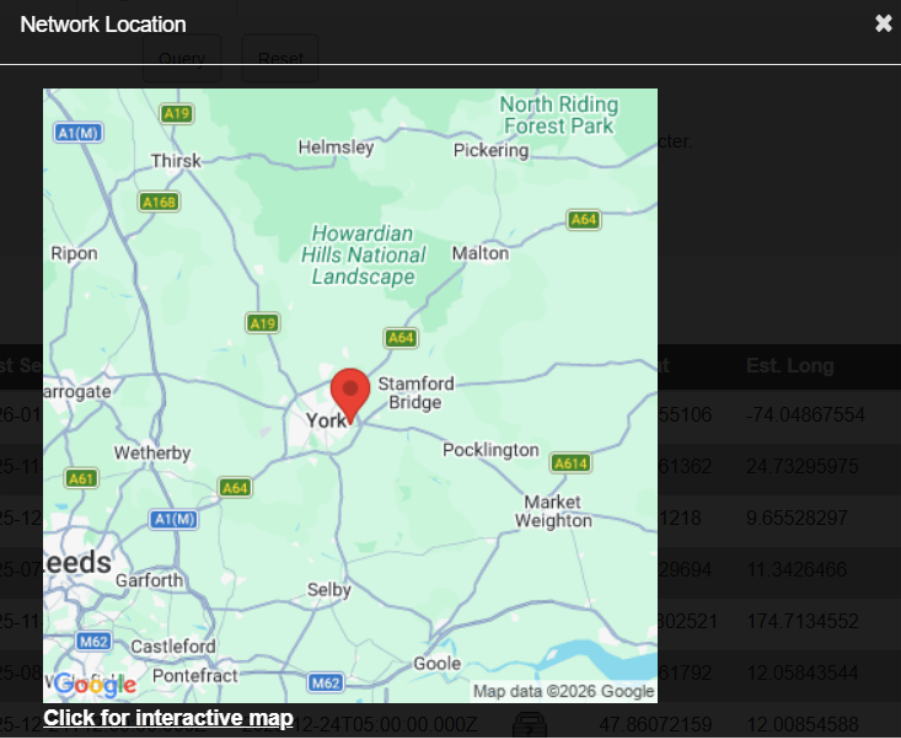Sort by the Est. Long column header
Image resolution: width=901 pixels, height=738 pixels.
point(789,366)
